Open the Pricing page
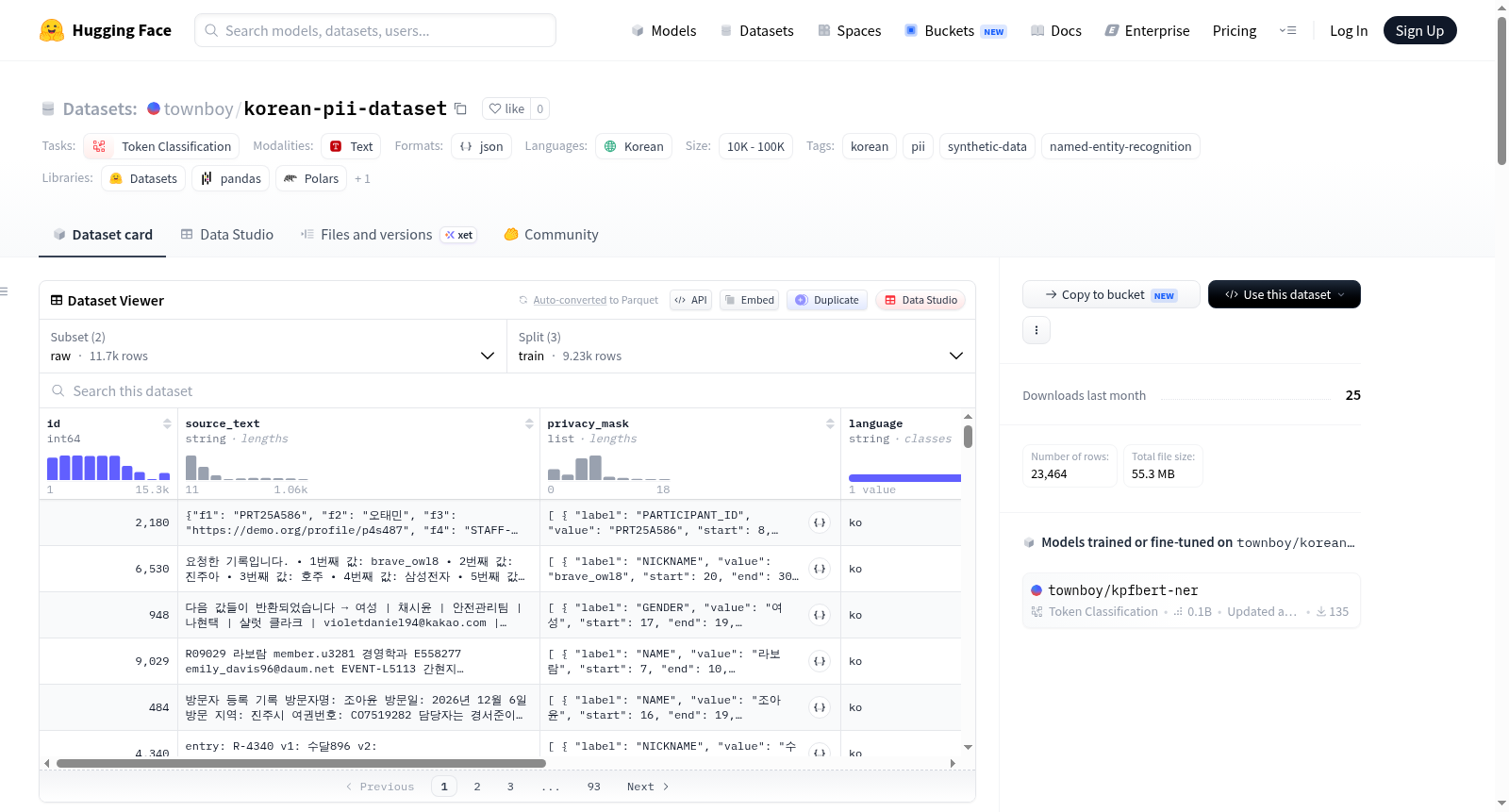 [x=1235, y=30]
